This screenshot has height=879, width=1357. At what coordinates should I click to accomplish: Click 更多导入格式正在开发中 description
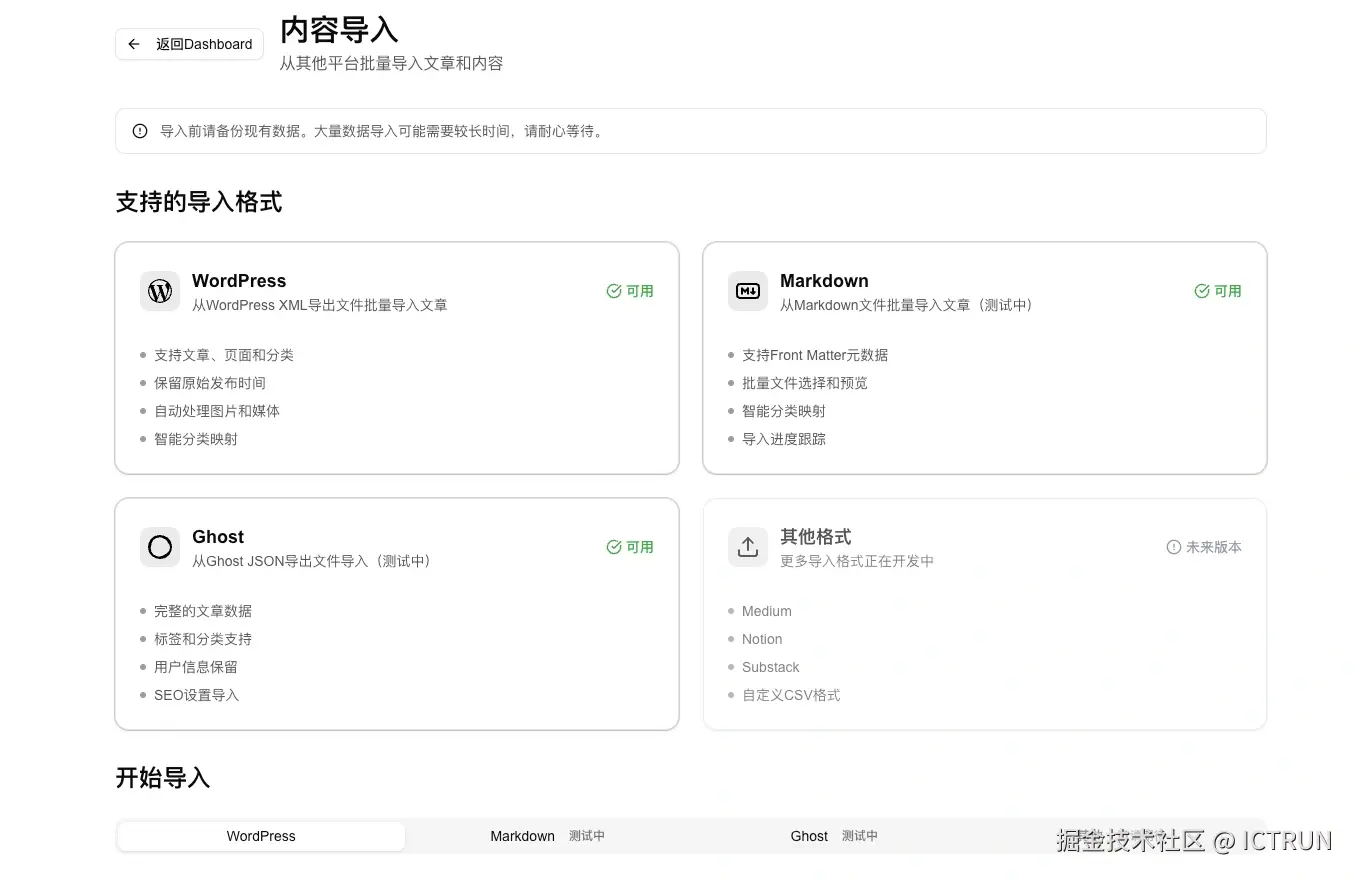coord(857,561)
